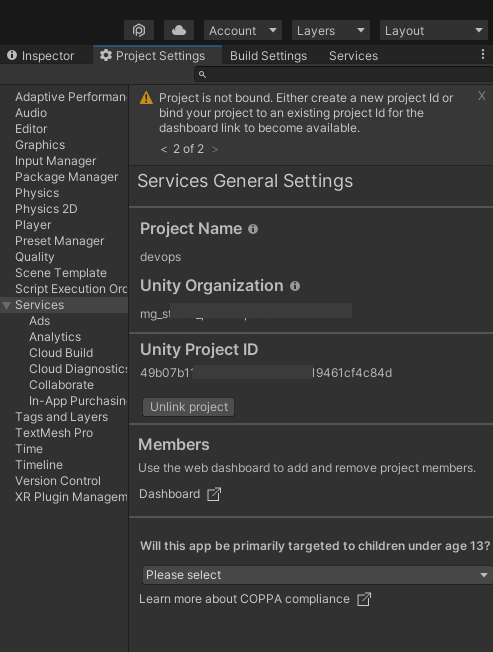Click the Unity Project ID value
The height and width of the screenshot is (652, 493).
pos(266,373)
